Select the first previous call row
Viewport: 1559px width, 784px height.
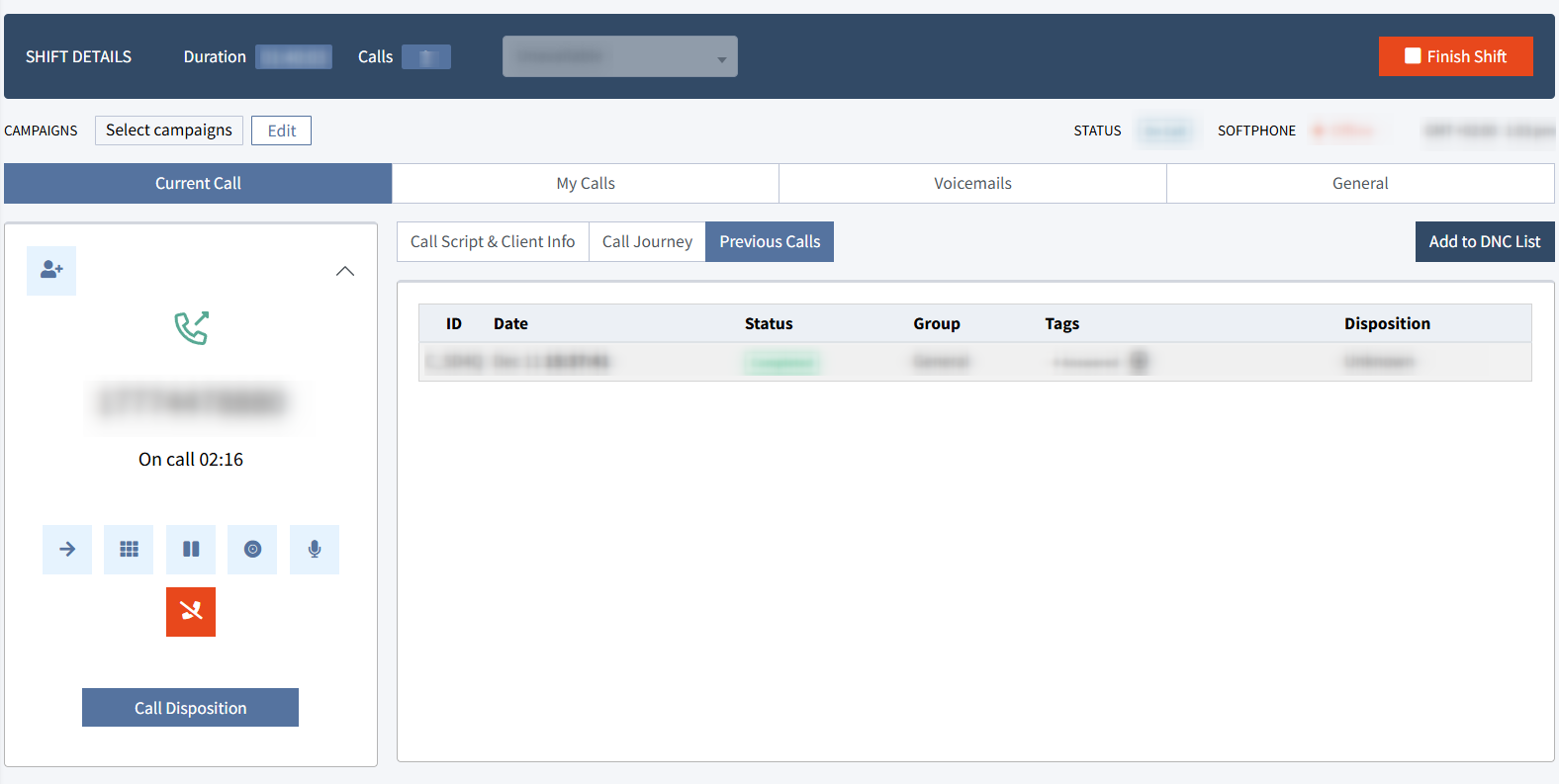pos(974,362)
